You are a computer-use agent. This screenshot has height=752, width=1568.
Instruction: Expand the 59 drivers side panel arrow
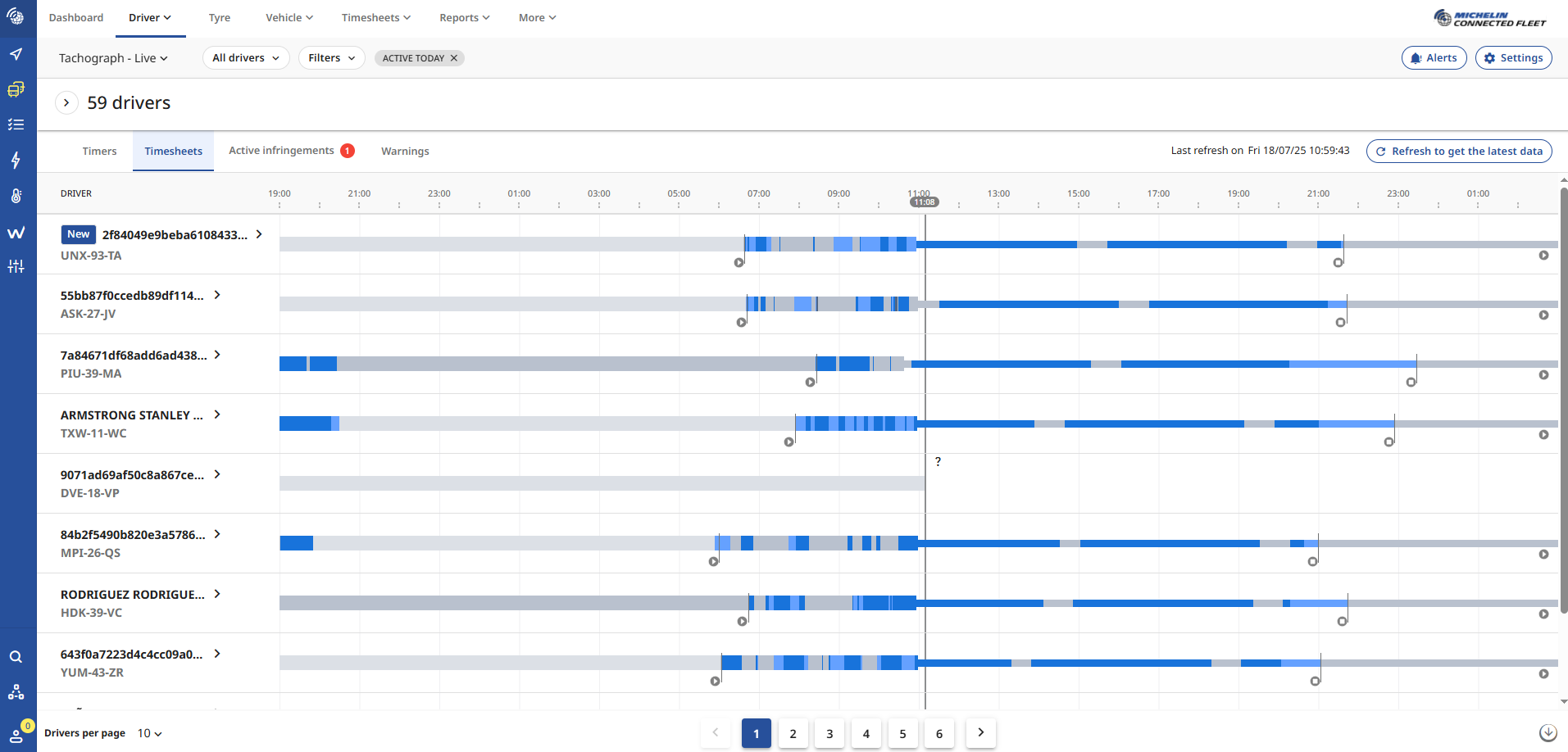pyautogui.click(x=66, y=103)
